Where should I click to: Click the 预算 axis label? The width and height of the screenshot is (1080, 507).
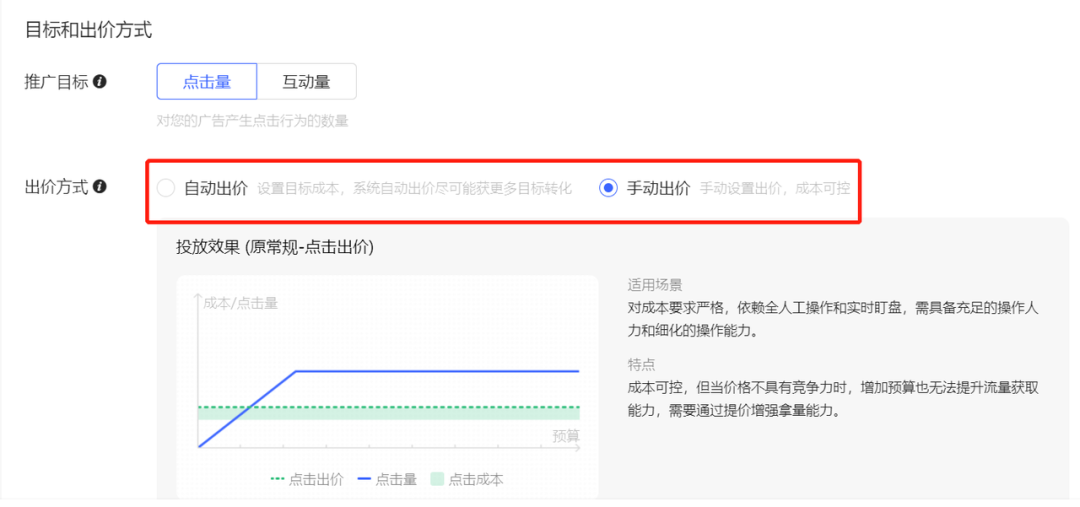pos(566,435)
